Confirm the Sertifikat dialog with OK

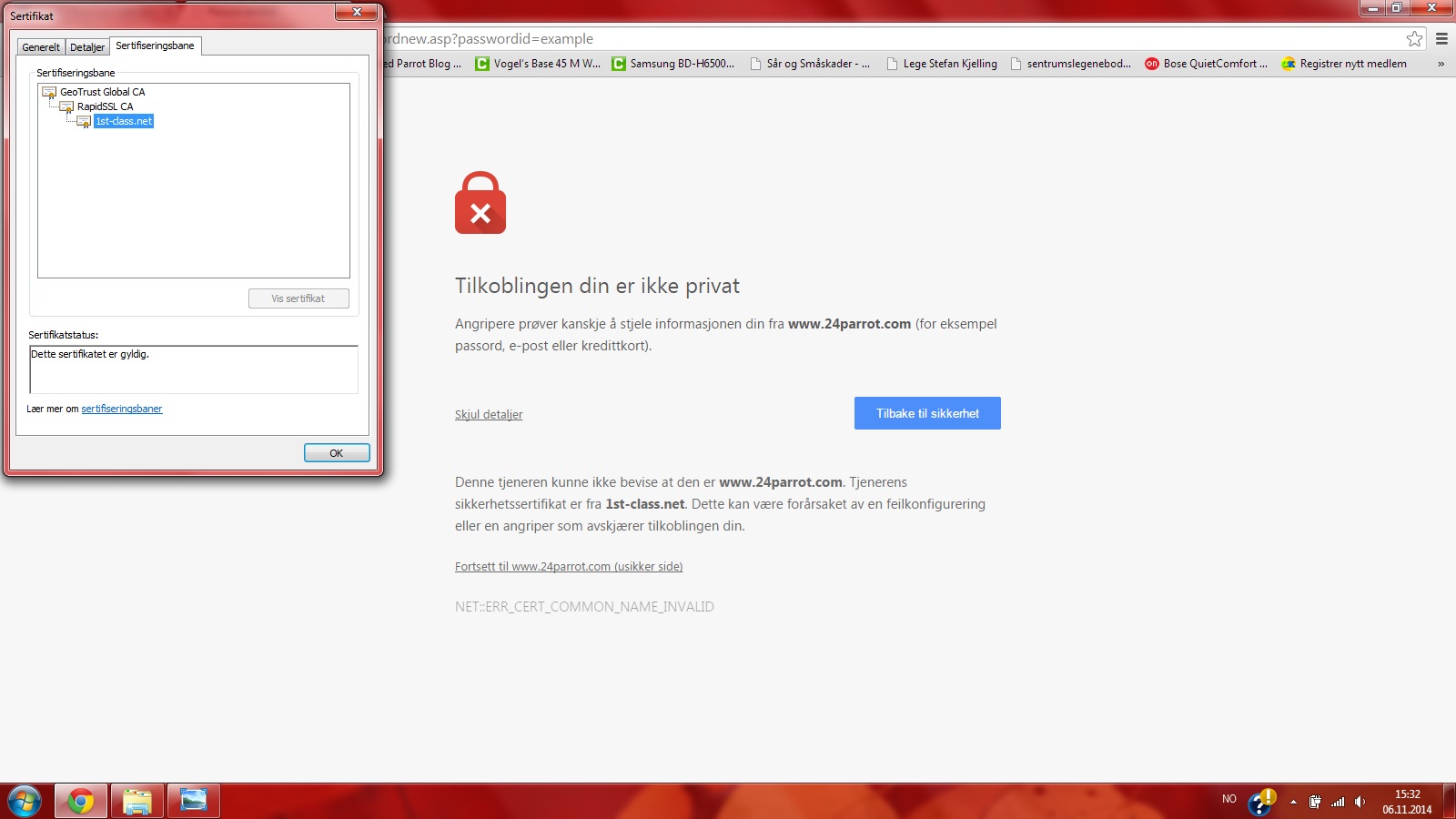tap(337, 453)
